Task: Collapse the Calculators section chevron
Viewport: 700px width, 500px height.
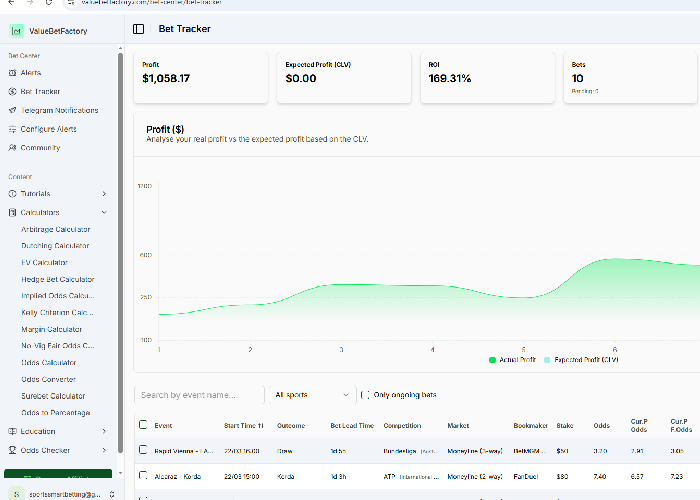Action: click(x=104, y=212)
